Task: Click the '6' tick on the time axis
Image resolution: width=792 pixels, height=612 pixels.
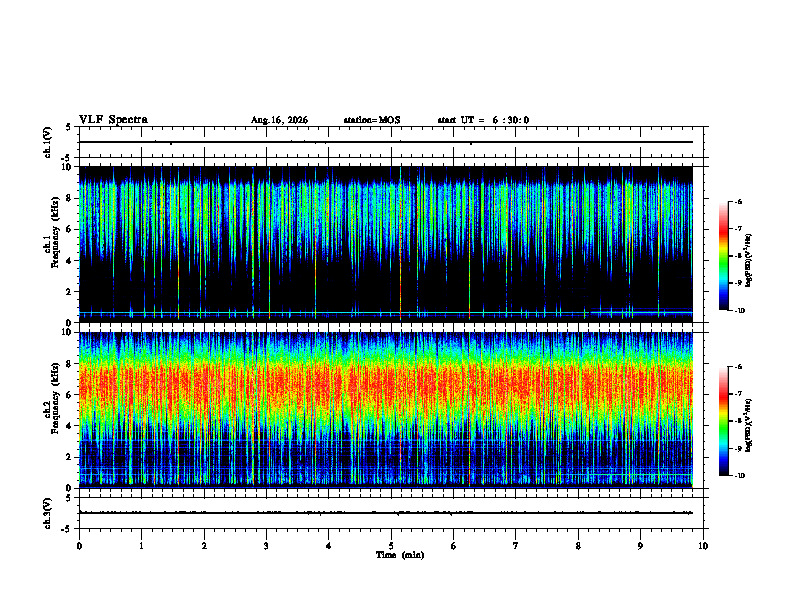Action: 453,546
